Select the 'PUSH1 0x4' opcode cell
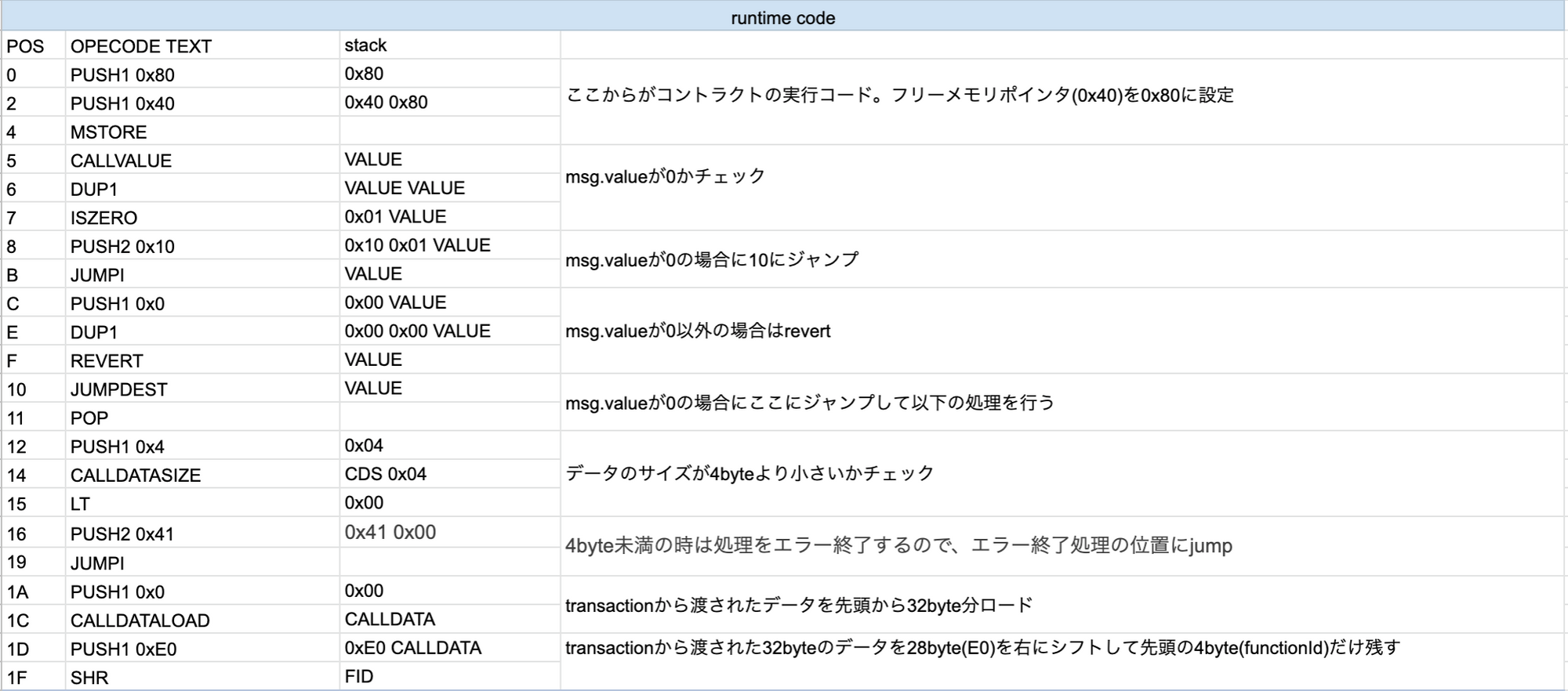The height and width of the screenshot is (691, 1568). coord(203,446)
